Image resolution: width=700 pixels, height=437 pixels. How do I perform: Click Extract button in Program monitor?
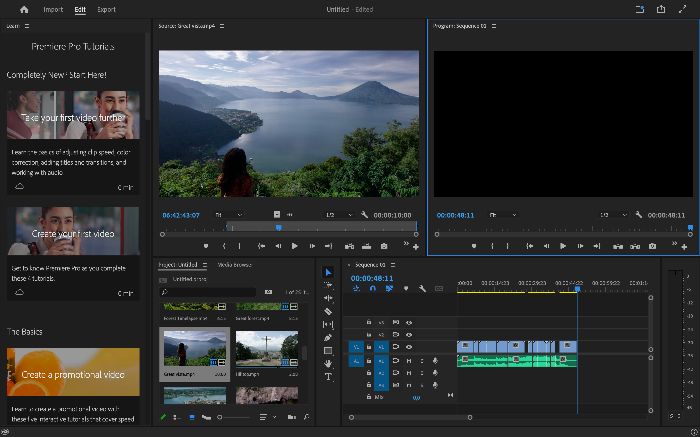[x=635, y=246]
